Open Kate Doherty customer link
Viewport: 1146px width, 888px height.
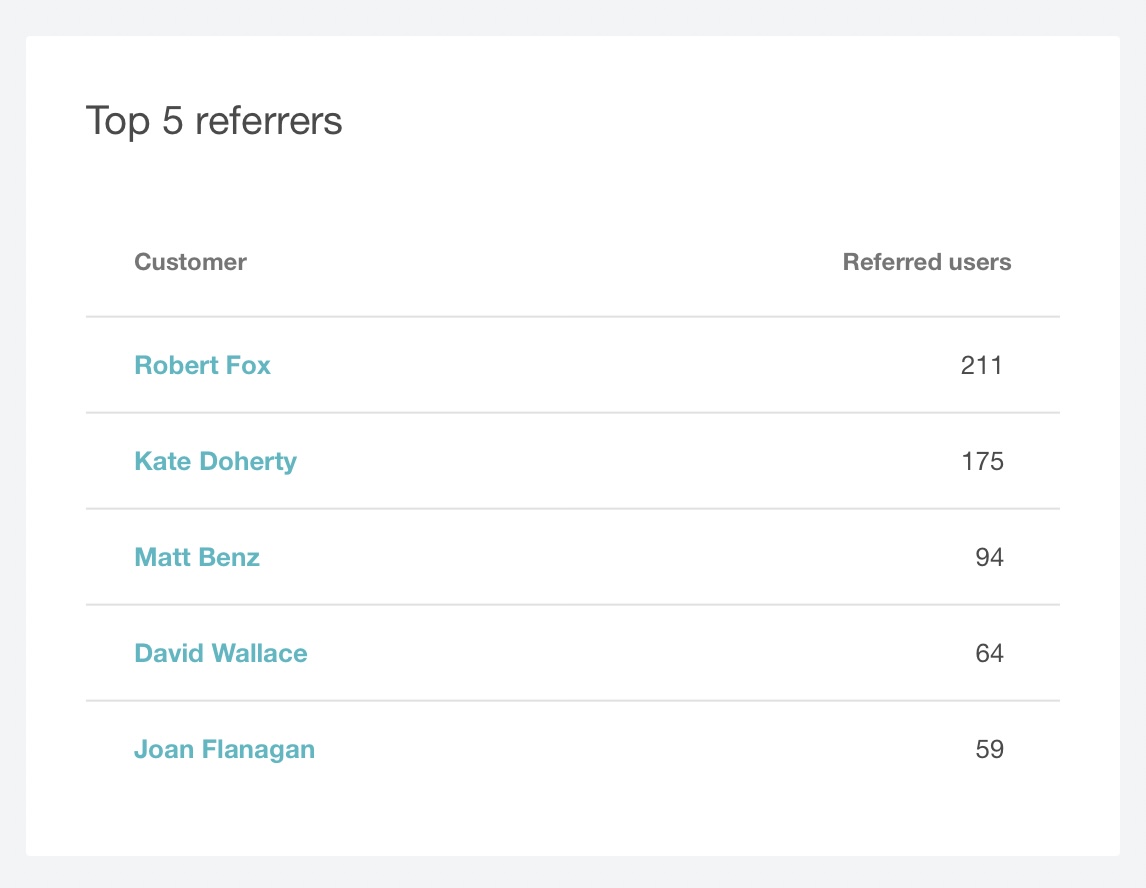(215, 461)
